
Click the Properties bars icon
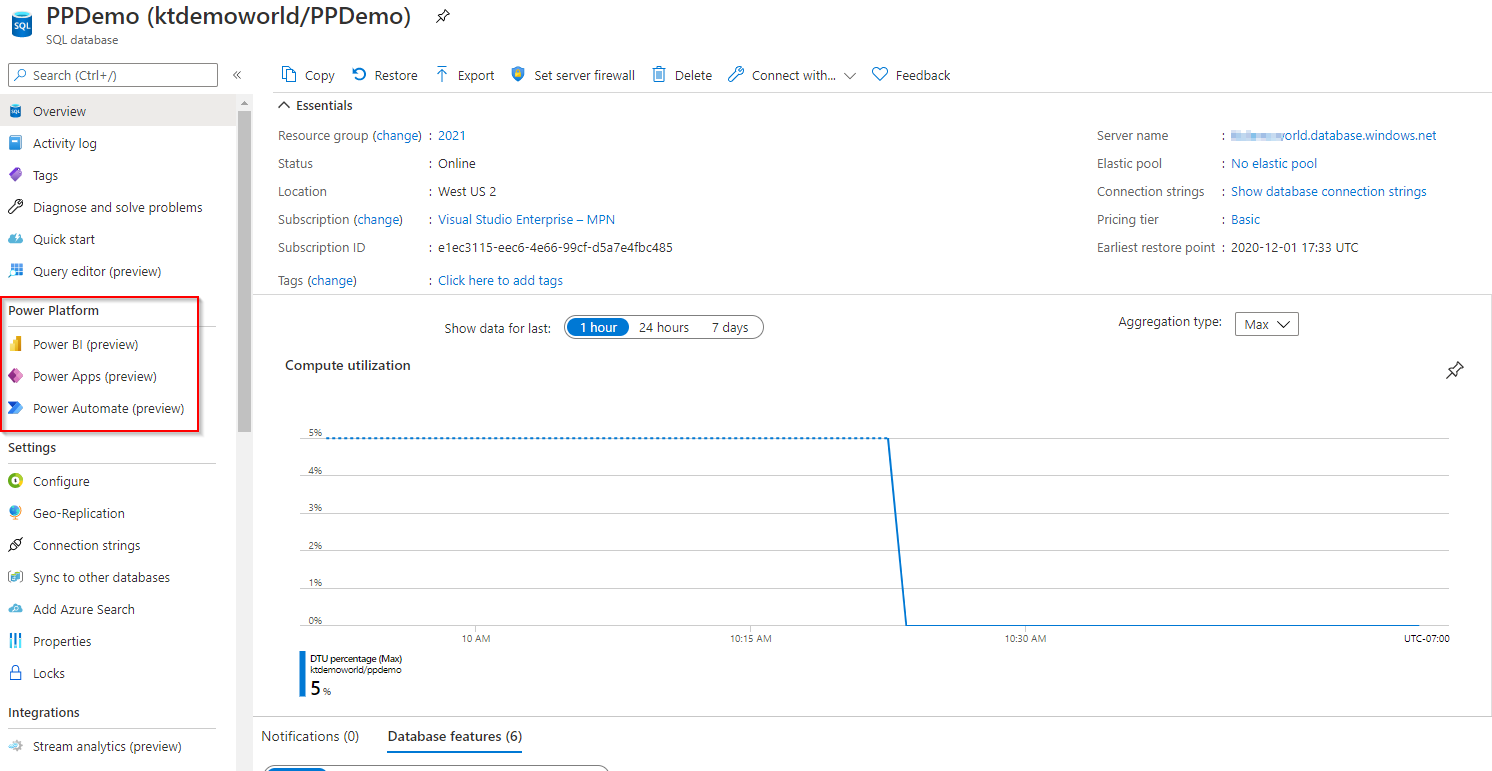15,641
